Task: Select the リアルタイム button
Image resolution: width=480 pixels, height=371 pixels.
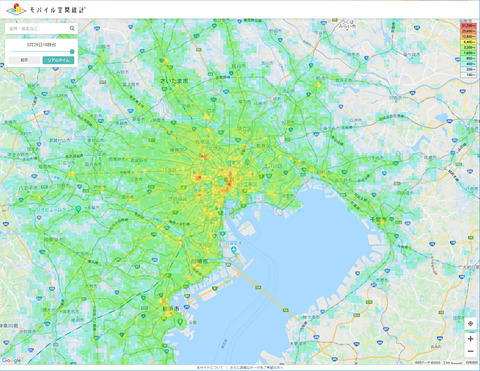Action: [x=58, y=60]
